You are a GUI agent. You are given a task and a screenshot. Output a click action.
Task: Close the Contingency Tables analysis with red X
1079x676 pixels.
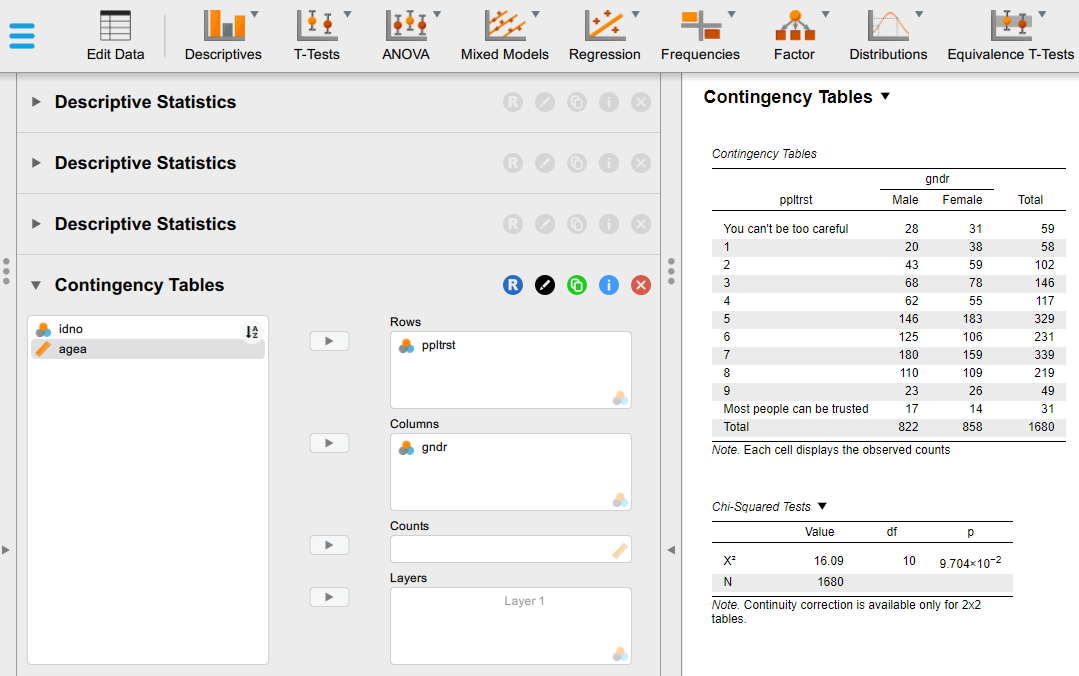click(x=641, y=285)
